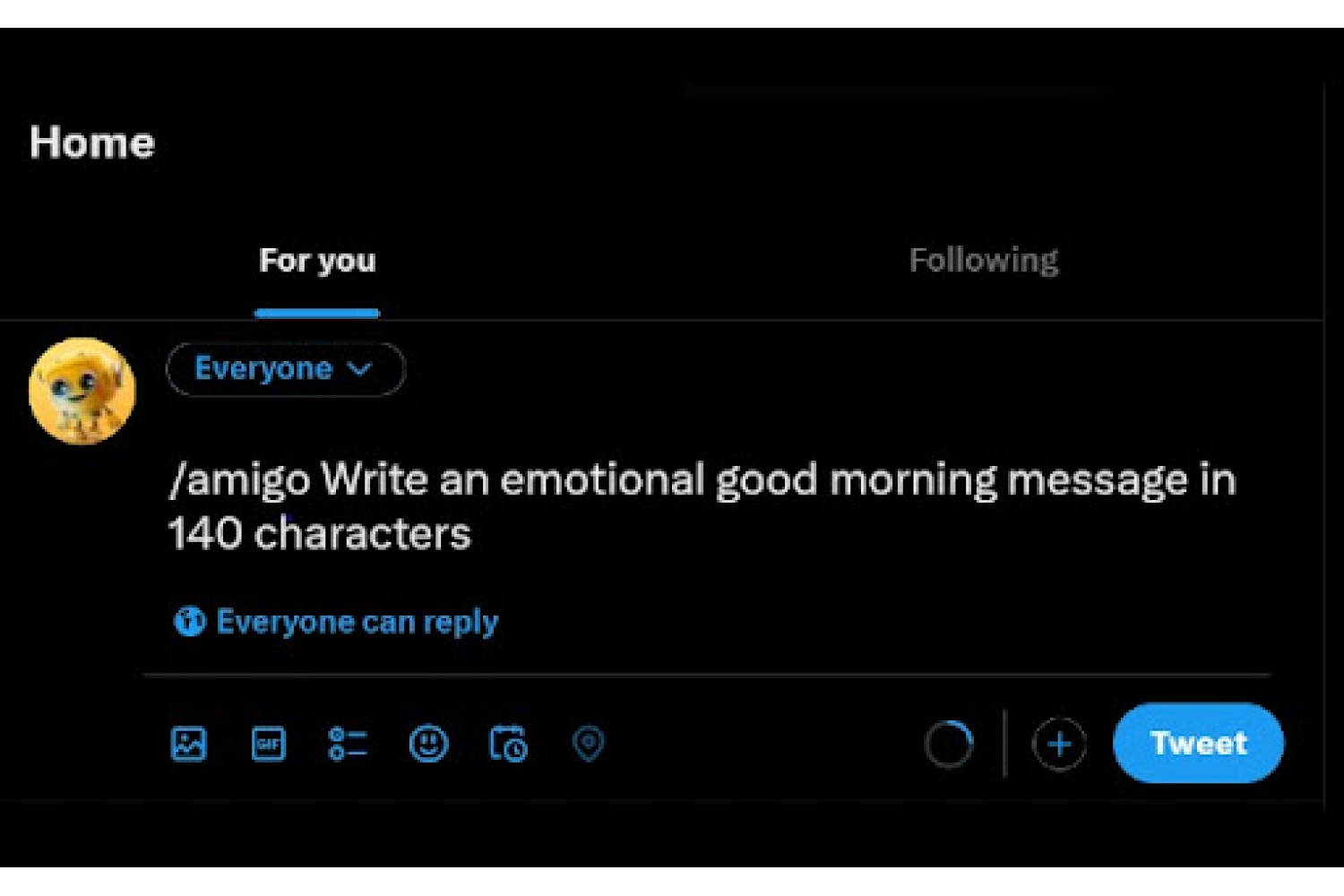
Task: Open the Everyone audience dropdown
Action: point(286,369)
